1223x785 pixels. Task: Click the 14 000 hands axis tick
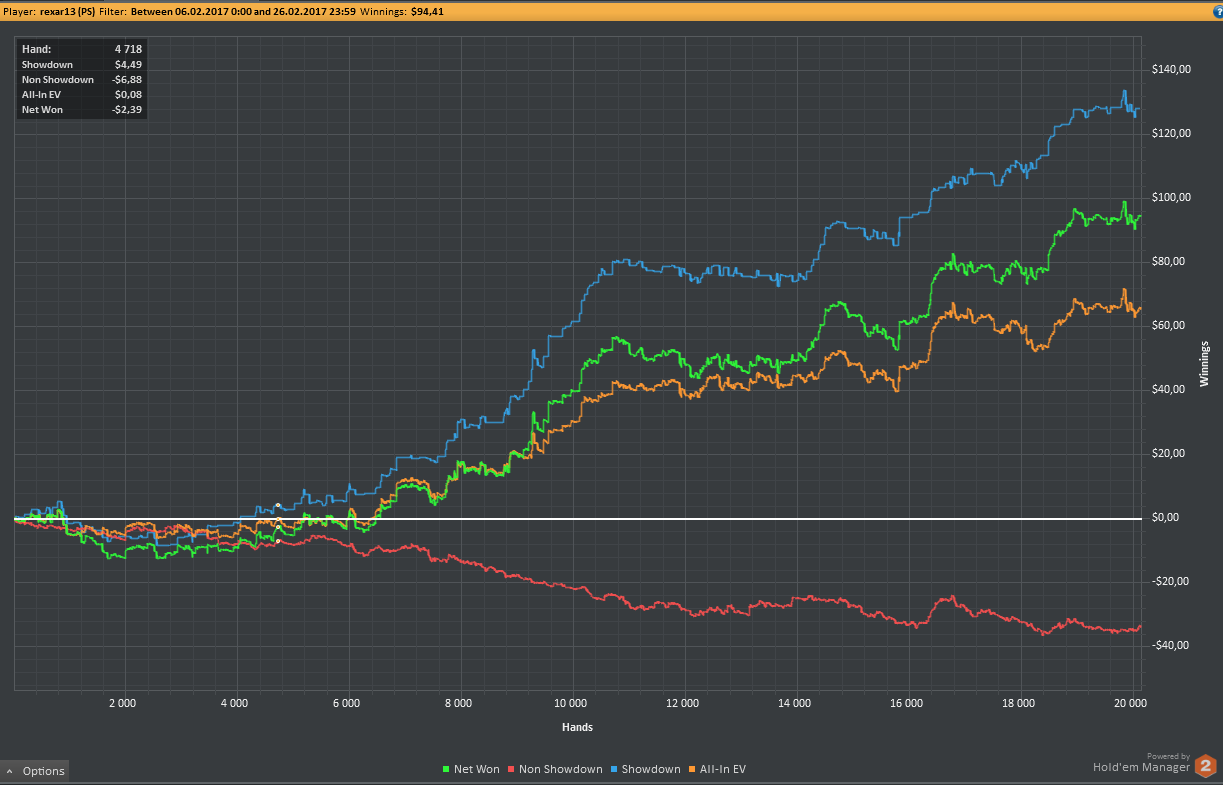[x=794, y=704]
